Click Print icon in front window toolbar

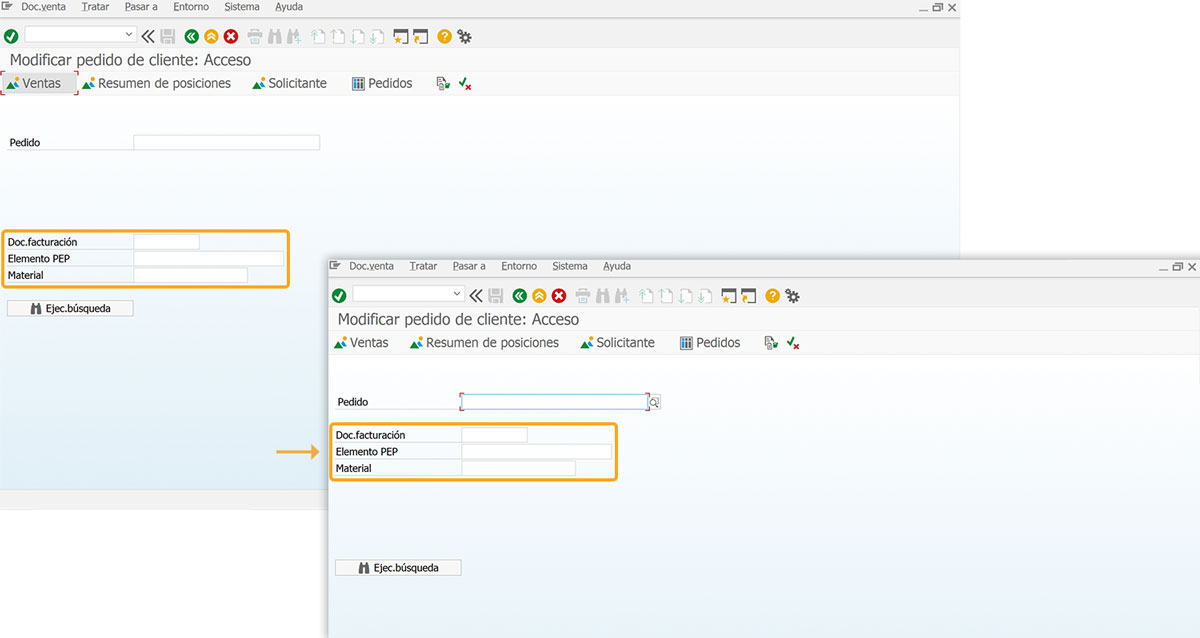[x=583, y=296]
